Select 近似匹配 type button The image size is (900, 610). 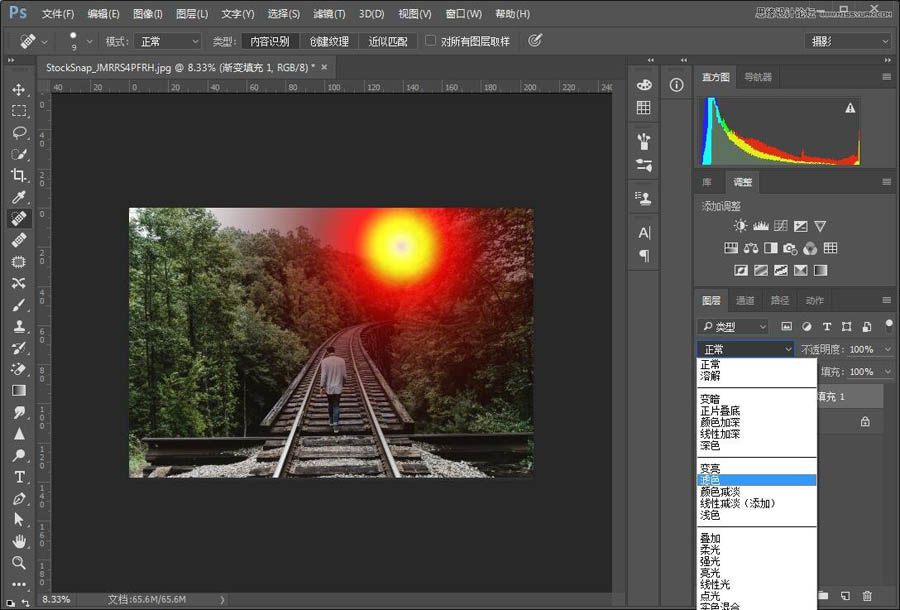tap(388, 41)
